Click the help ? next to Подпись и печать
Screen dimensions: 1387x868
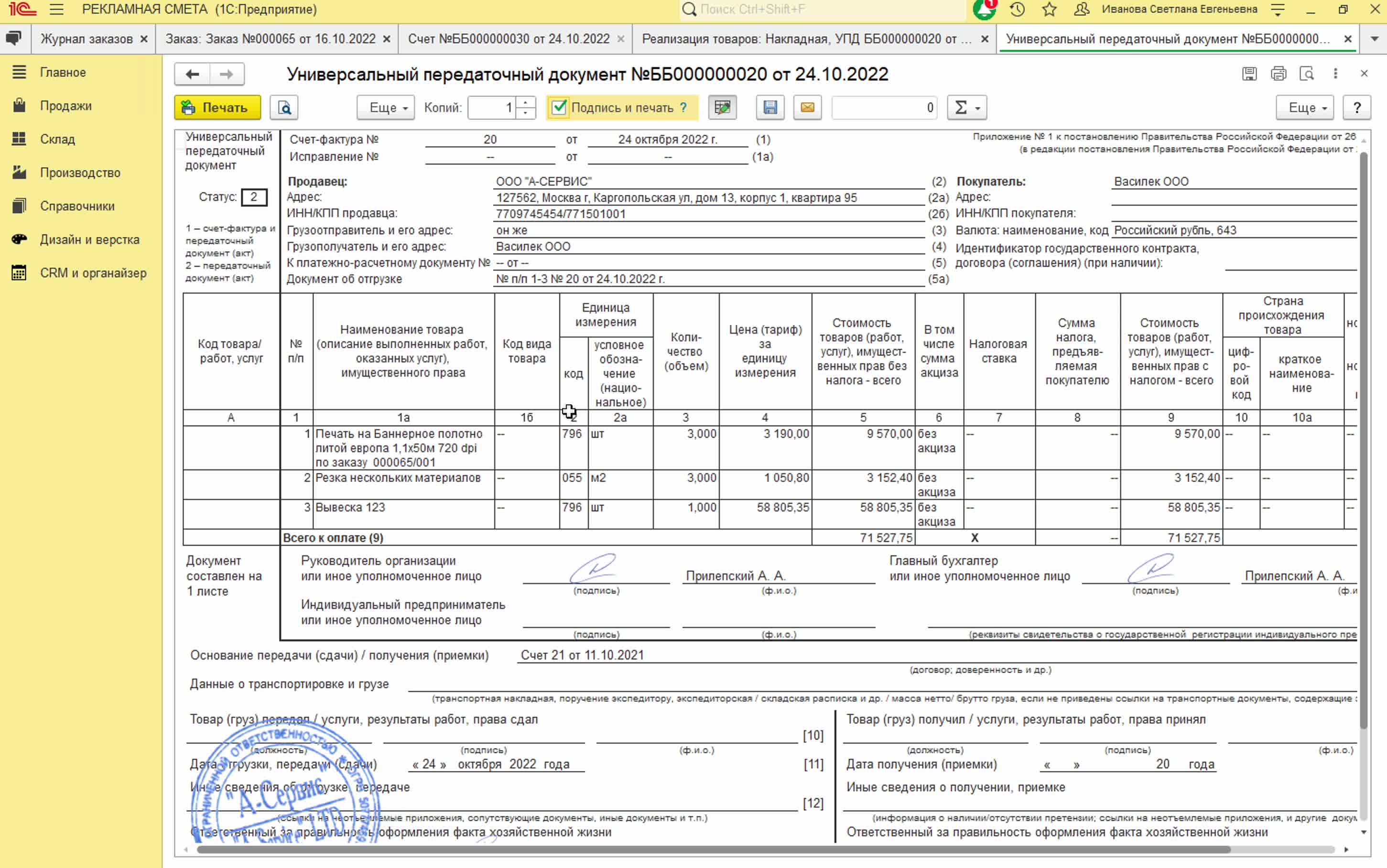click(x=683, y=108)
